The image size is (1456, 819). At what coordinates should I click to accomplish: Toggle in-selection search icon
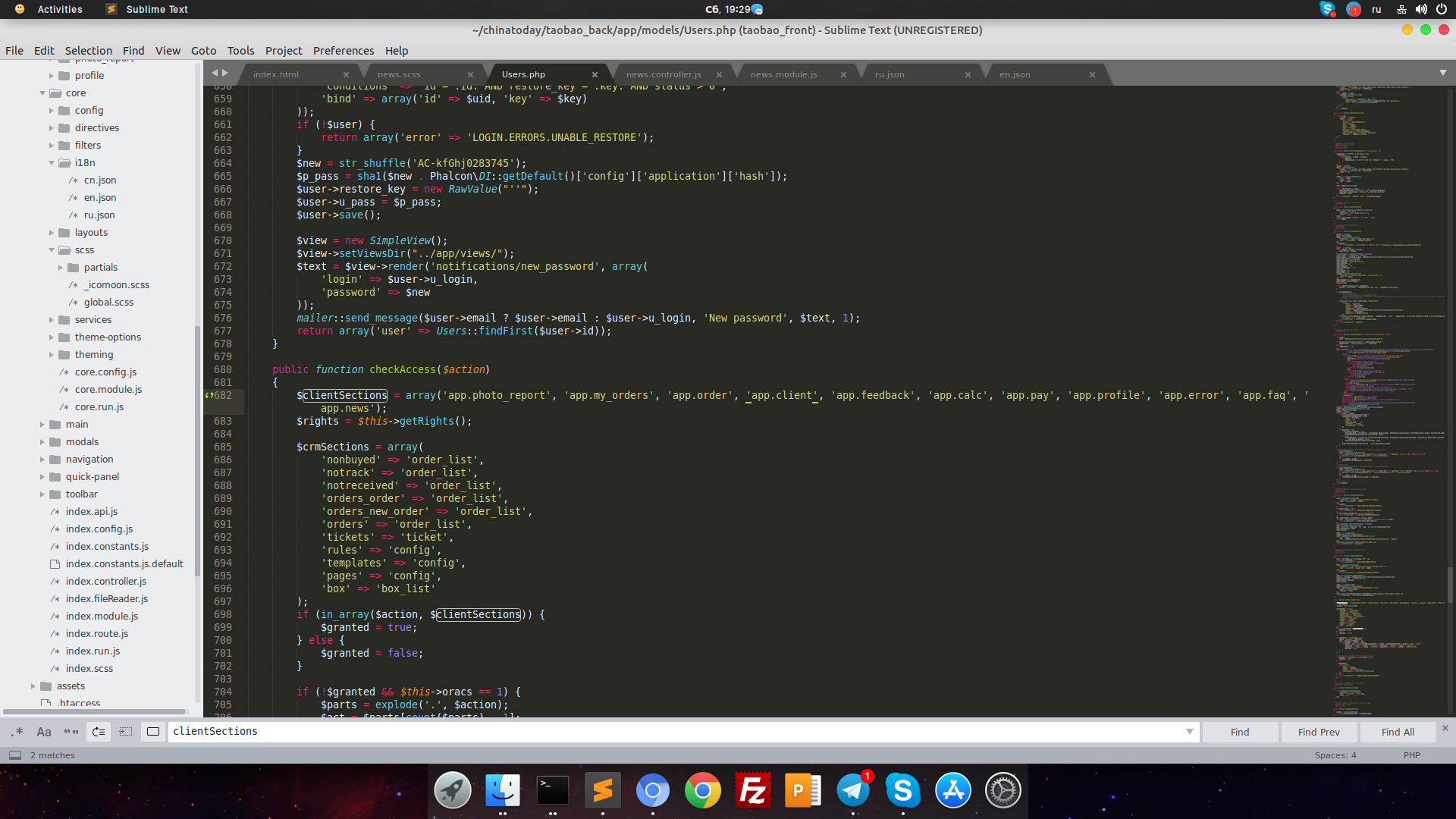tap(126, 732)
